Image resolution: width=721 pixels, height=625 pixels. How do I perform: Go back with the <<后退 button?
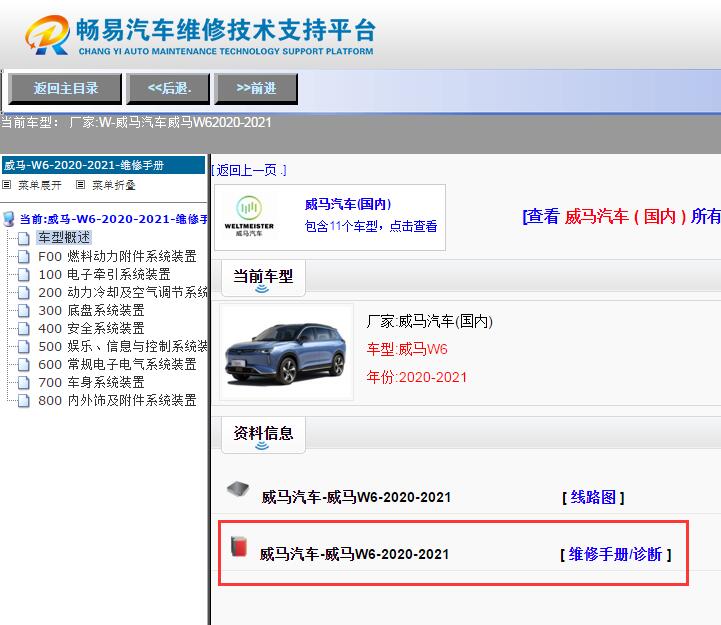click(168, 88)
